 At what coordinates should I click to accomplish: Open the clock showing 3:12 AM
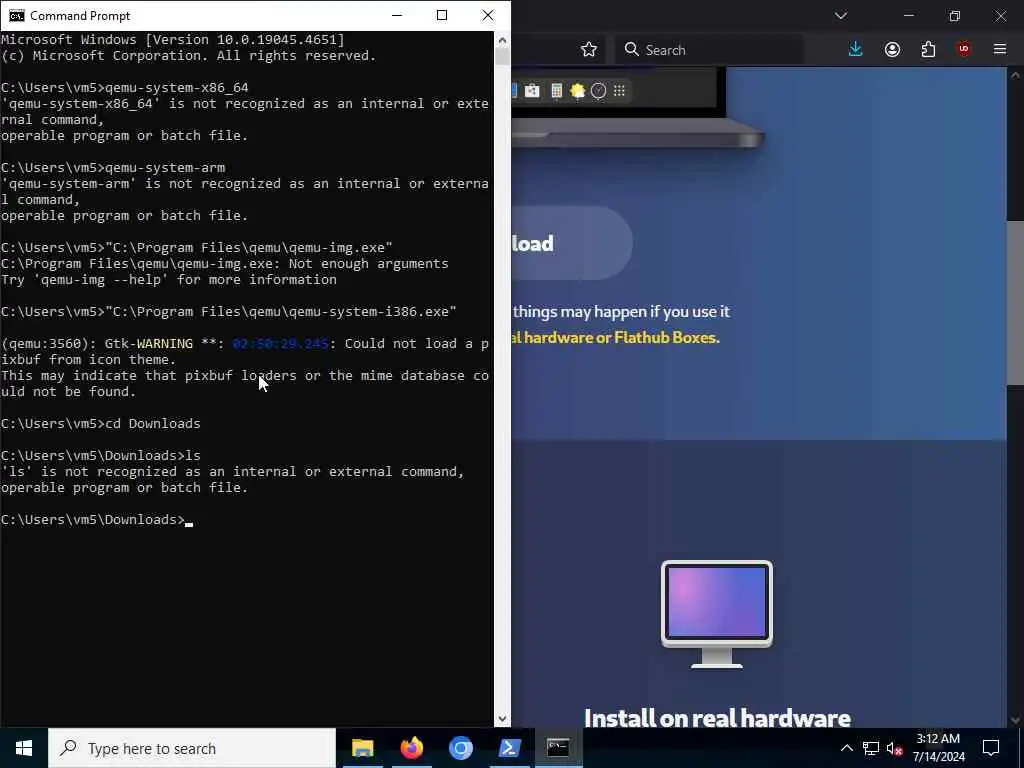pos(938,748)
